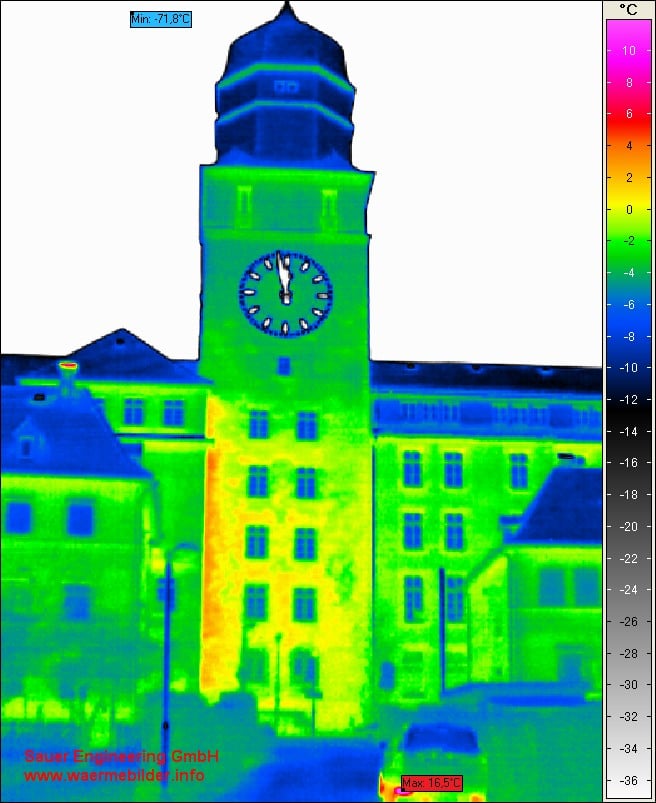Click the °C unit header above scale

pos(628,9)
